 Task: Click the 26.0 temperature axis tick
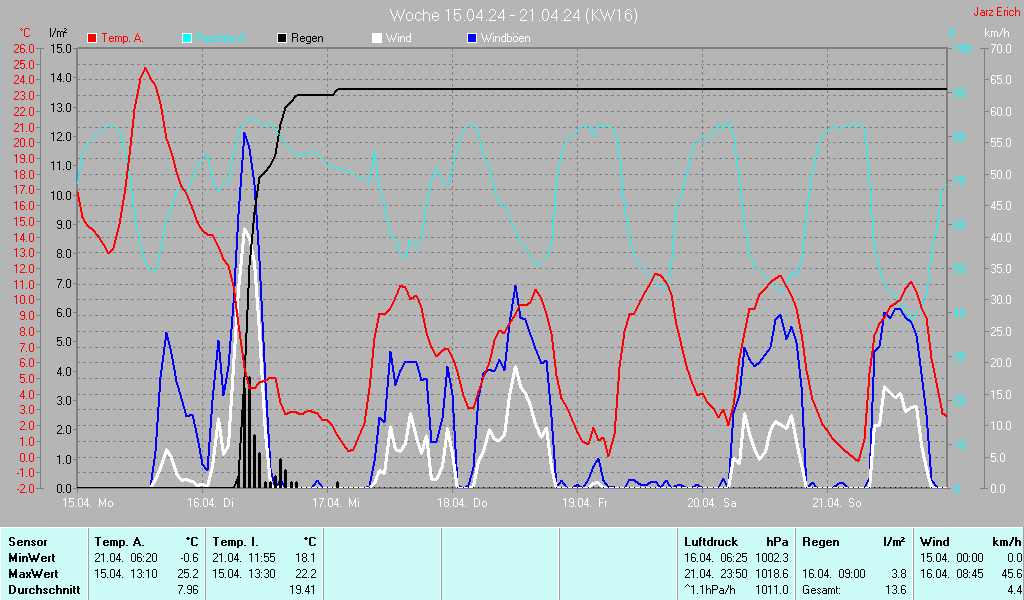pyautogui.click(x=24, y=49)
